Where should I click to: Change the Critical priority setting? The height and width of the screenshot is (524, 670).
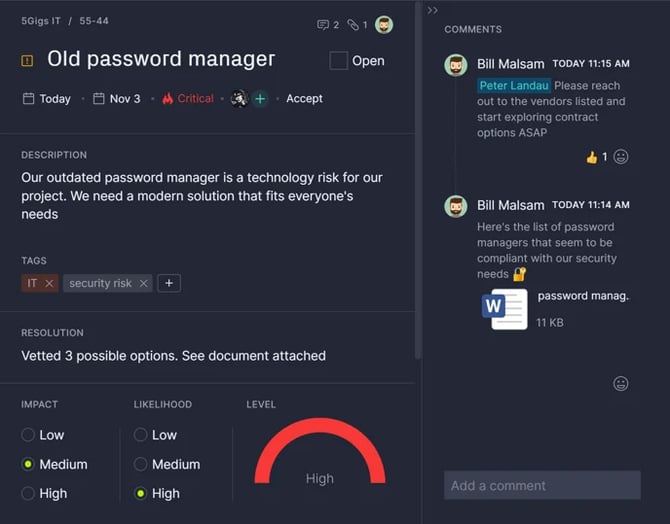point(188,99)
